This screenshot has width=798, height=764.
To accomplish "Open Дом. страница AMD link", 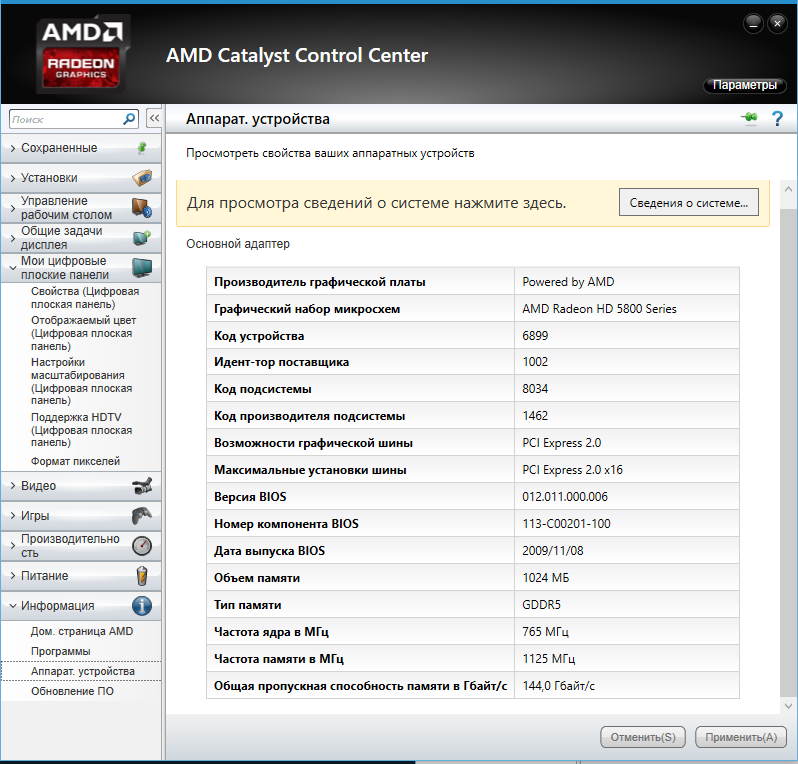I will [81, 631].
